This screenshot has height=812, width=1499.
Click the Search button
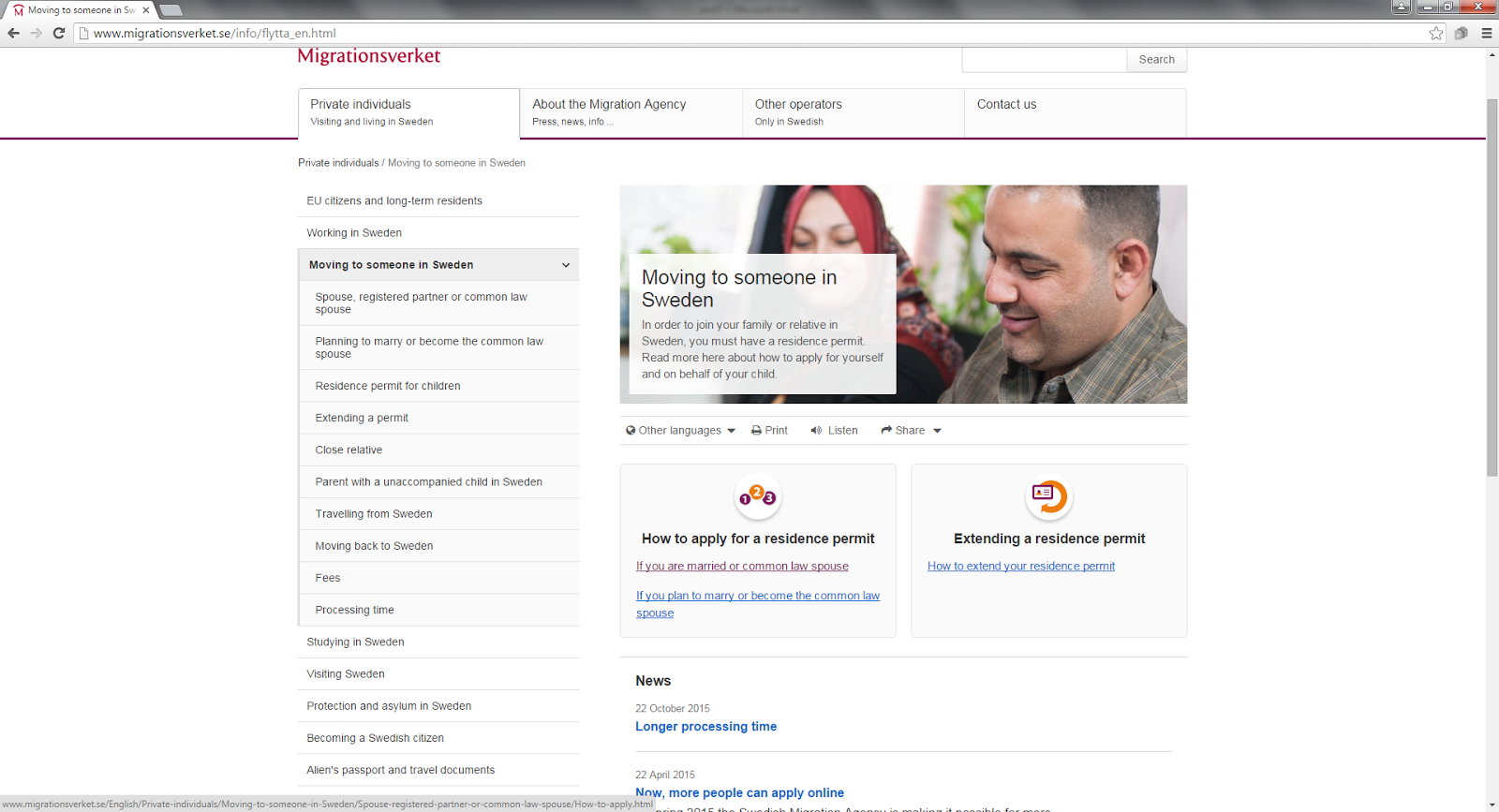(x=1156, y=59)
